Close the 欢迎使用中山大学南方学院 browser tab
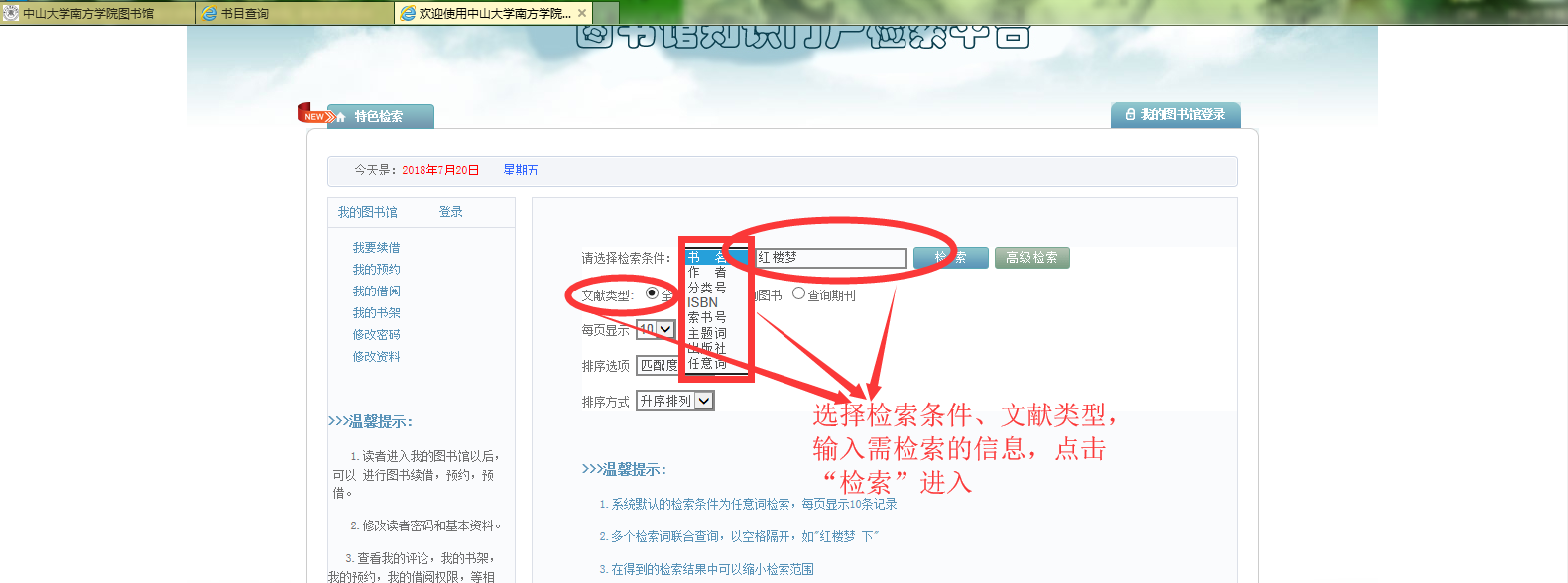 click(x=582, y=13)
